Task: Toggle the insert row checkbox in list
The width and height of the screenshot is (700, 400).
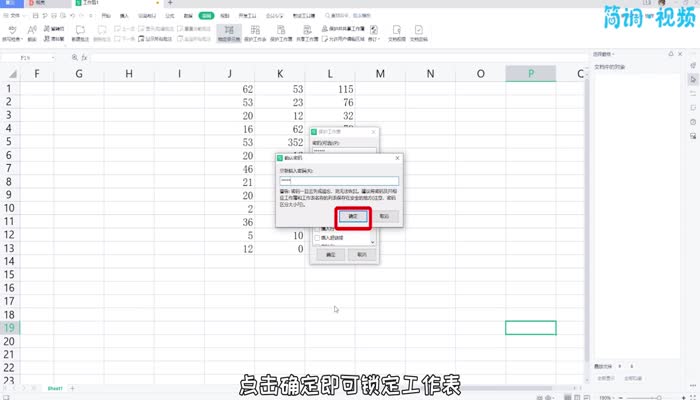Action: [x=318, y=229]
